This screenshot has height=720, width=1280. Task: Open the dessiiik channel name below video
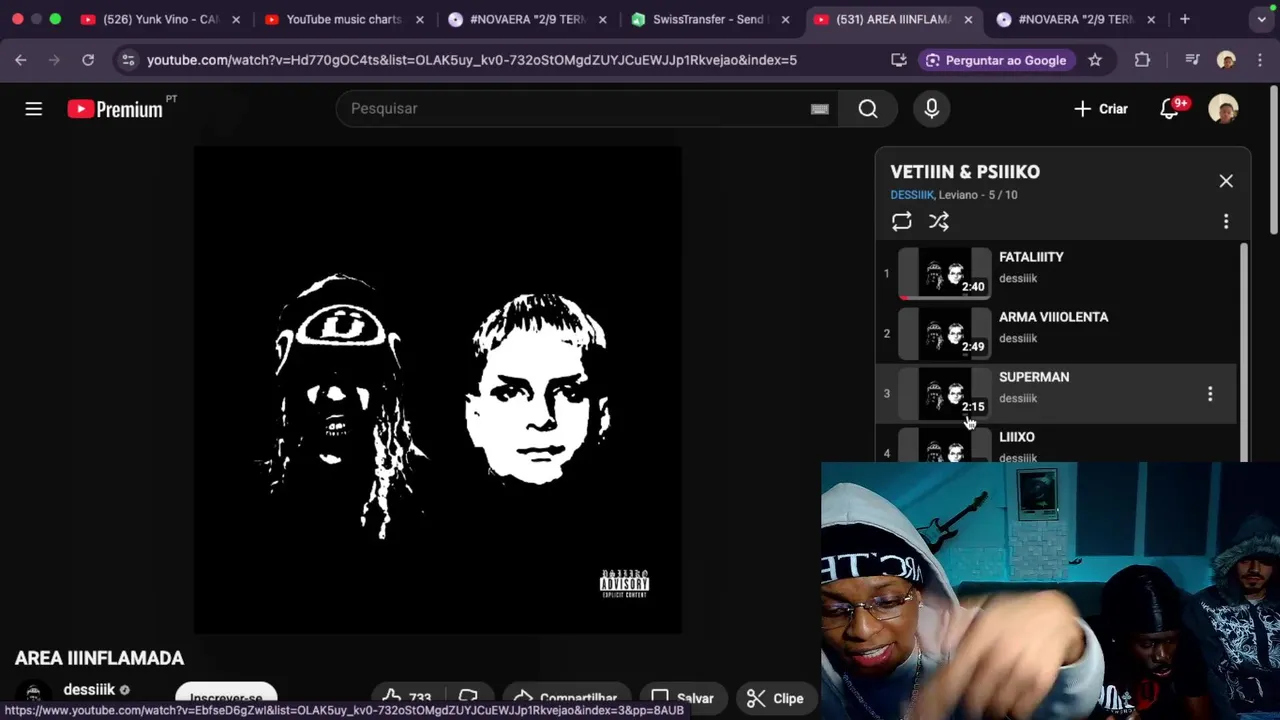click(x=89, y=689)
